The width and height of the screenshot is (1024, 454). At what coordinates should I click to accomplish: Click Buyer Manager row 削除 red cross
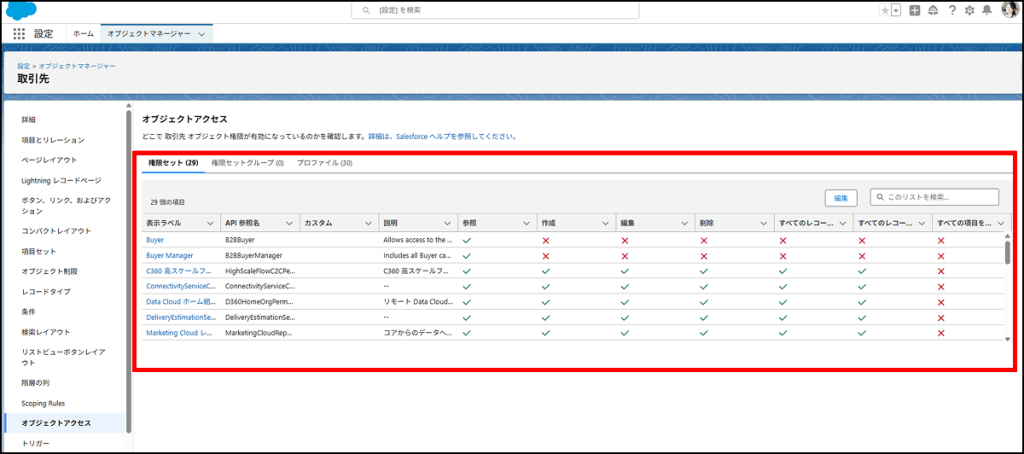pyautogui.click(x=704, y=255)
